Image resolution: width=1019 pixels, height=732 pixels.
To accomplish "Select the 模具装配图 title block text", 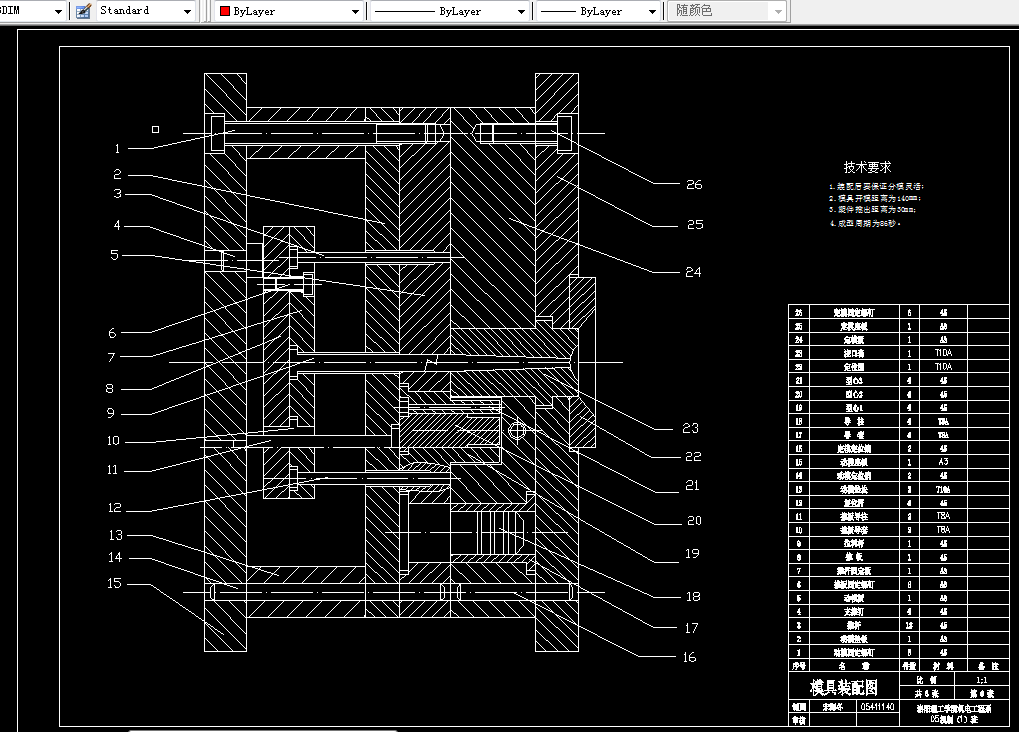I will coord(844,687).
